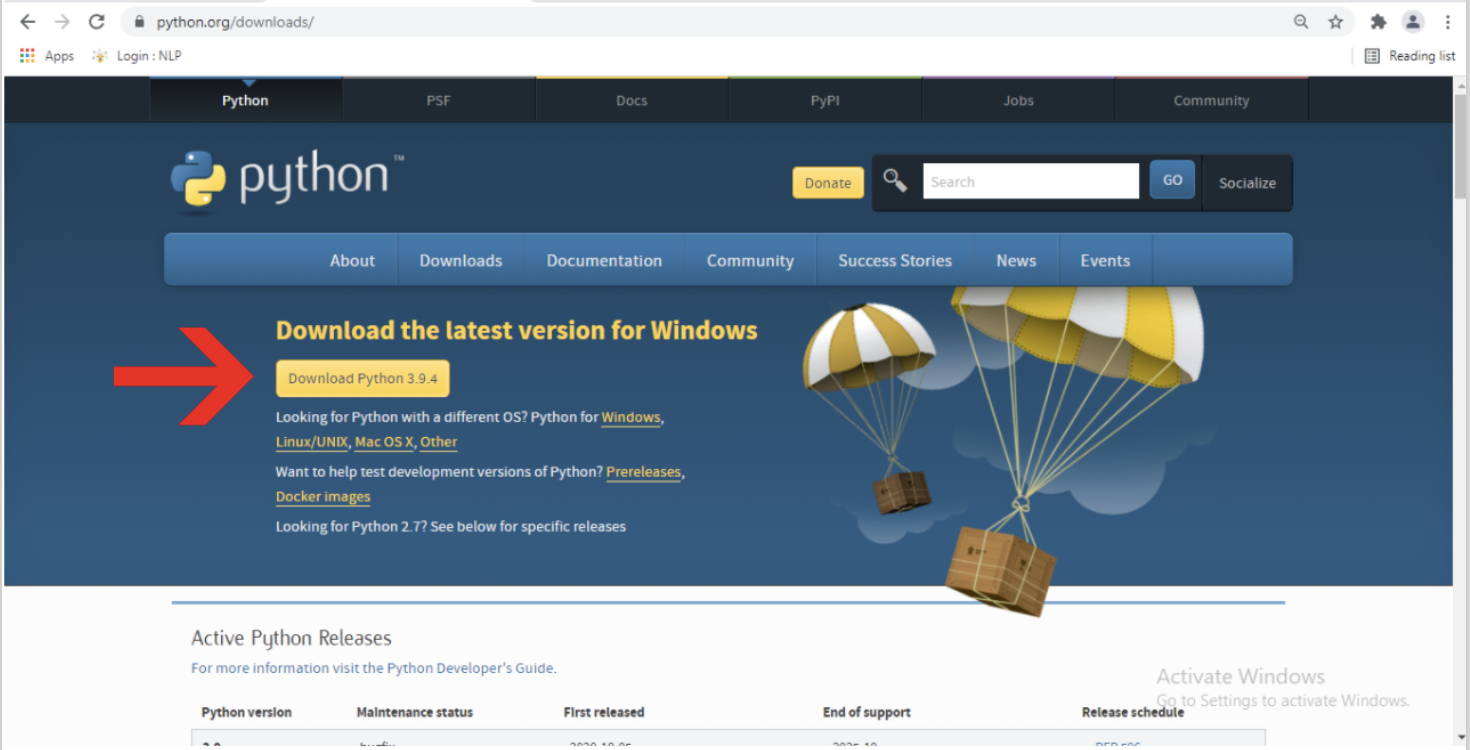Follow the Linux/UNIX link
Viewport: 1470px width, 750px height.
coord(312,442)
